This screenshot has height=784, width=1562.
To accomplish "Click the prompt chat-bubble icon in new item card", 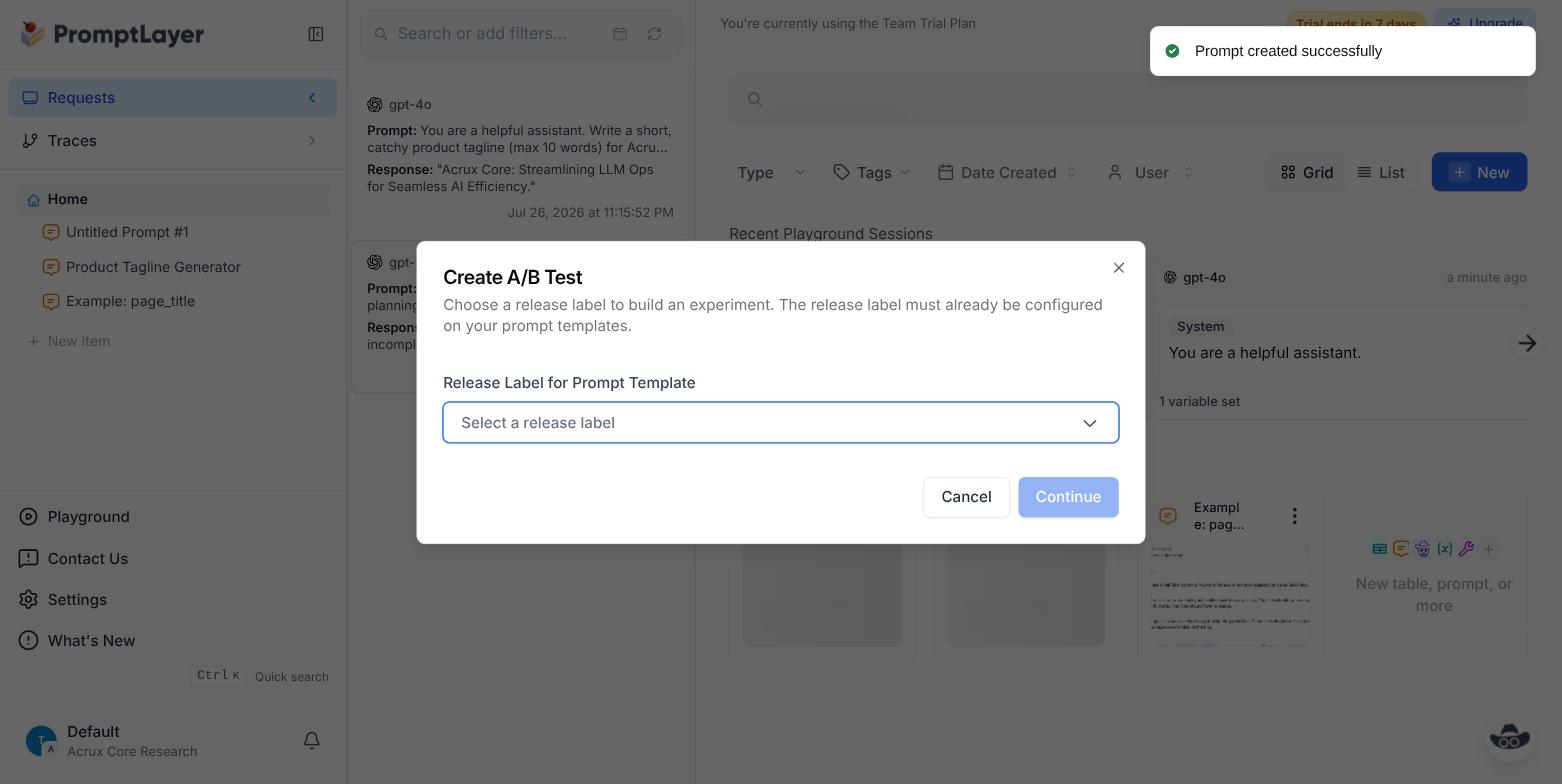I will point(1401,549).
